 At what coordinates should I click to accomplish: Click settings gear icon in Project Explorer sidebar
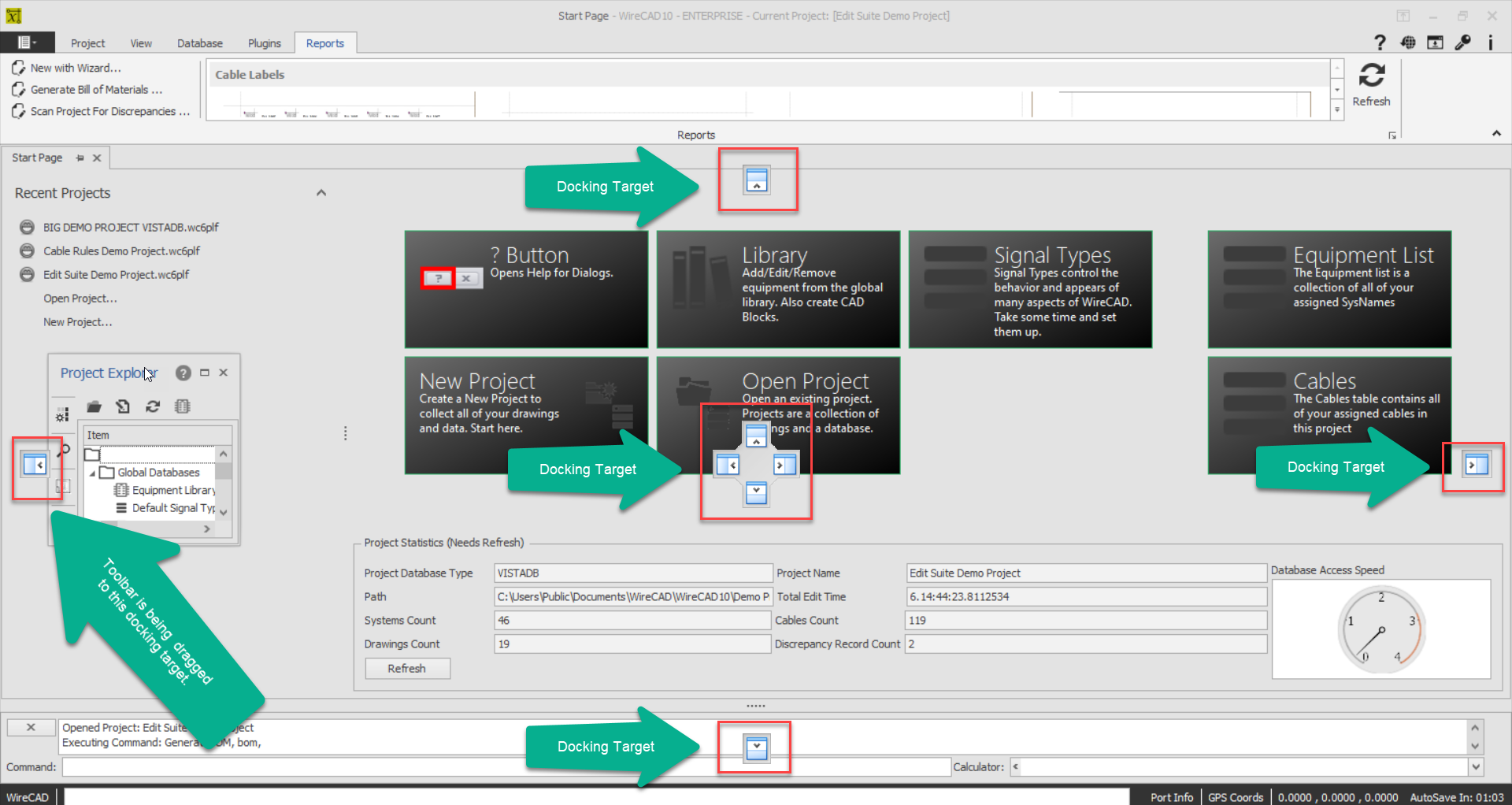point(62,414)
